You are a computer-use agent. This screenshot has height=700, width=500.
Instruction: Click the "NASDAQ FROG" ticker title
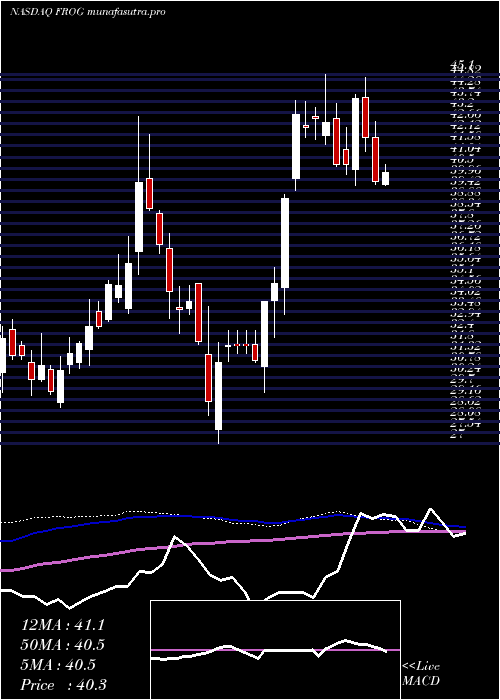tap(47, 12)
